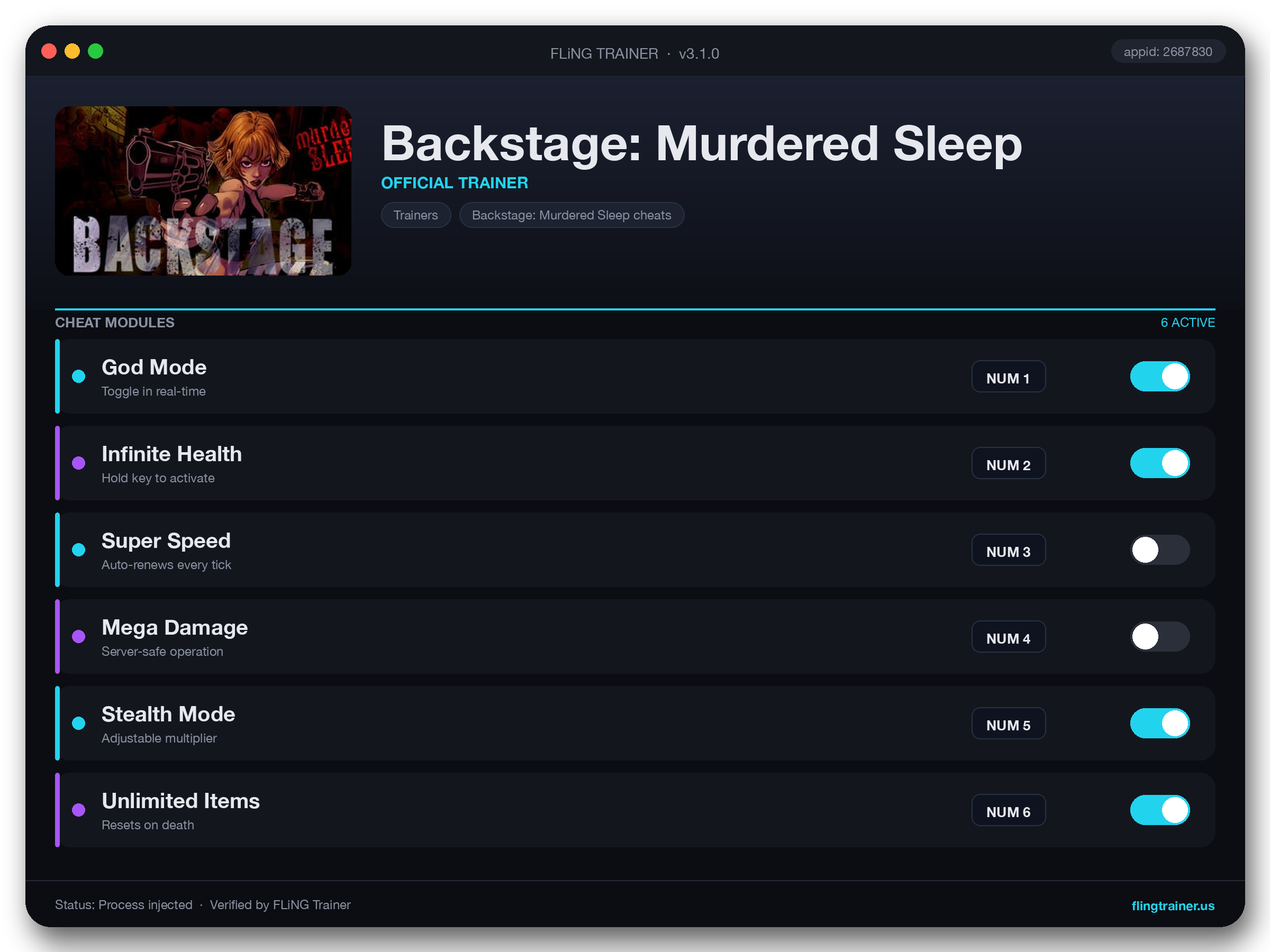
Task: Click the NUM 1 hotkey button
Action: [x=1008, y=377]
